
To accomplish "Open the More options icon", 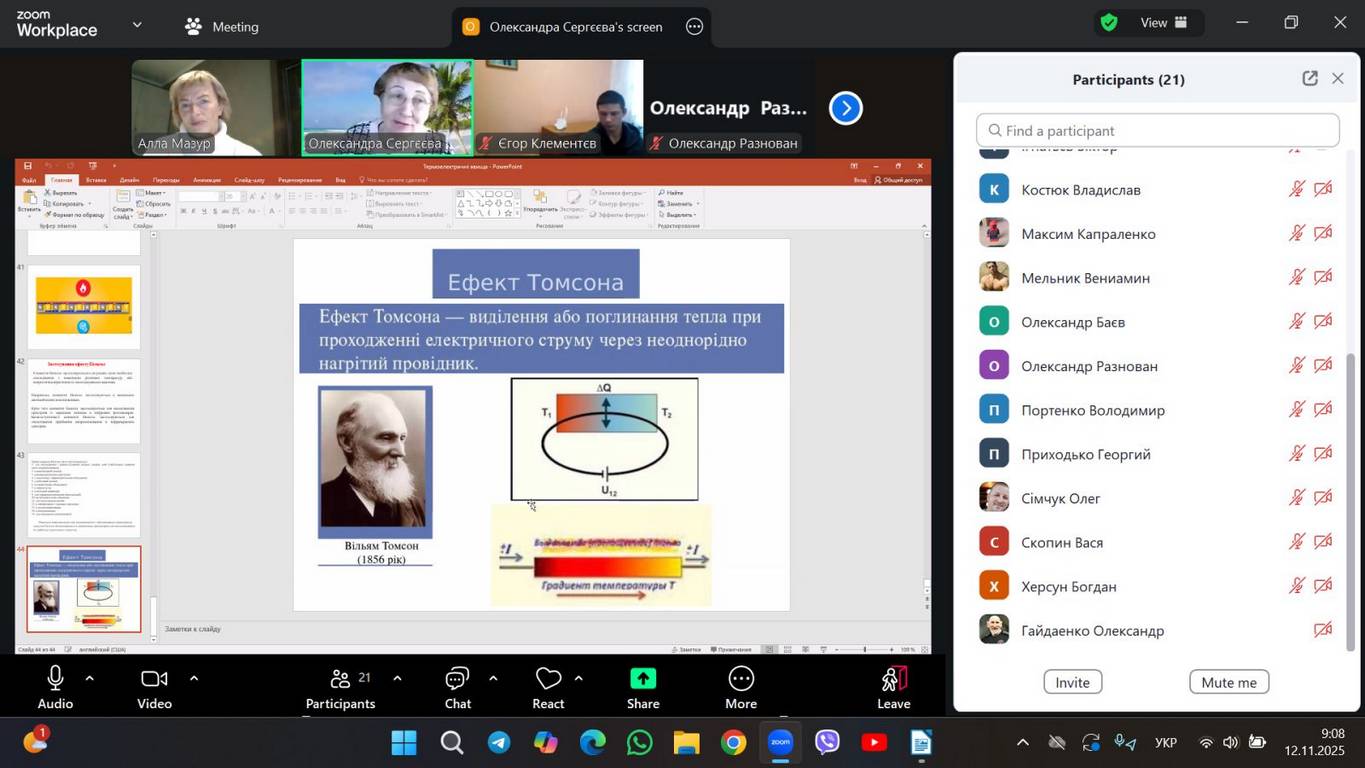I will (x=740, y=680).
